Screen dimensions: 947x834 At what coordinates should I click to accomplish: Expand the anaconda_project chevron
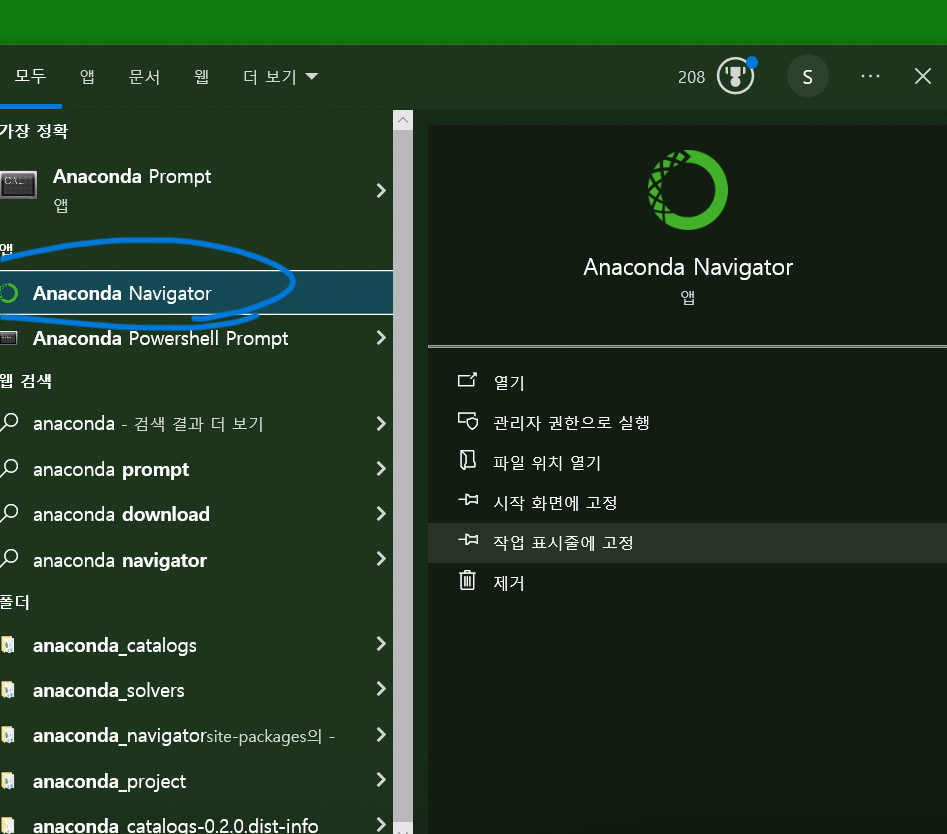click(x=380, y=780)
